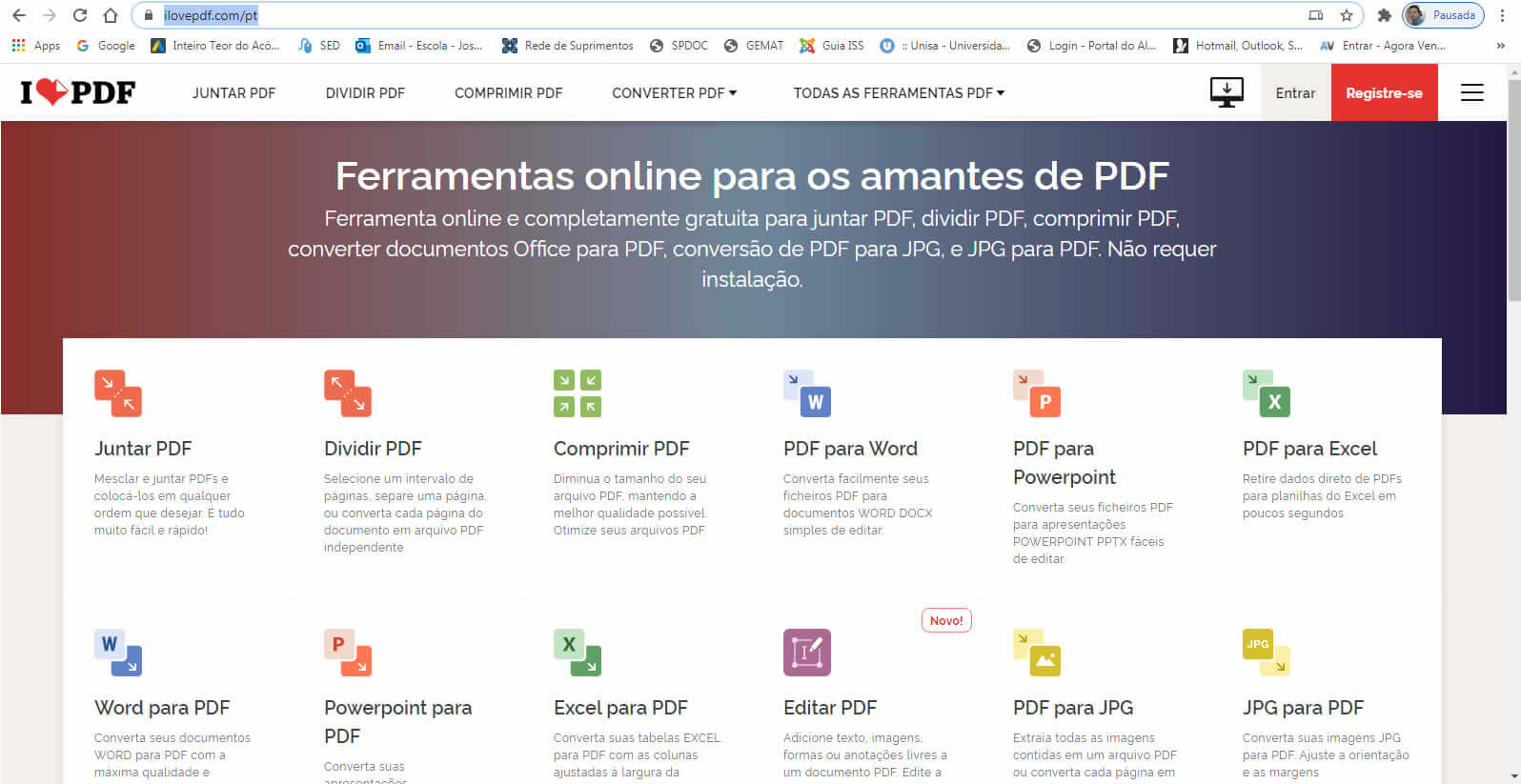Click the Comprimir PDF card title

pyautogui.click(x=621, y=449)
